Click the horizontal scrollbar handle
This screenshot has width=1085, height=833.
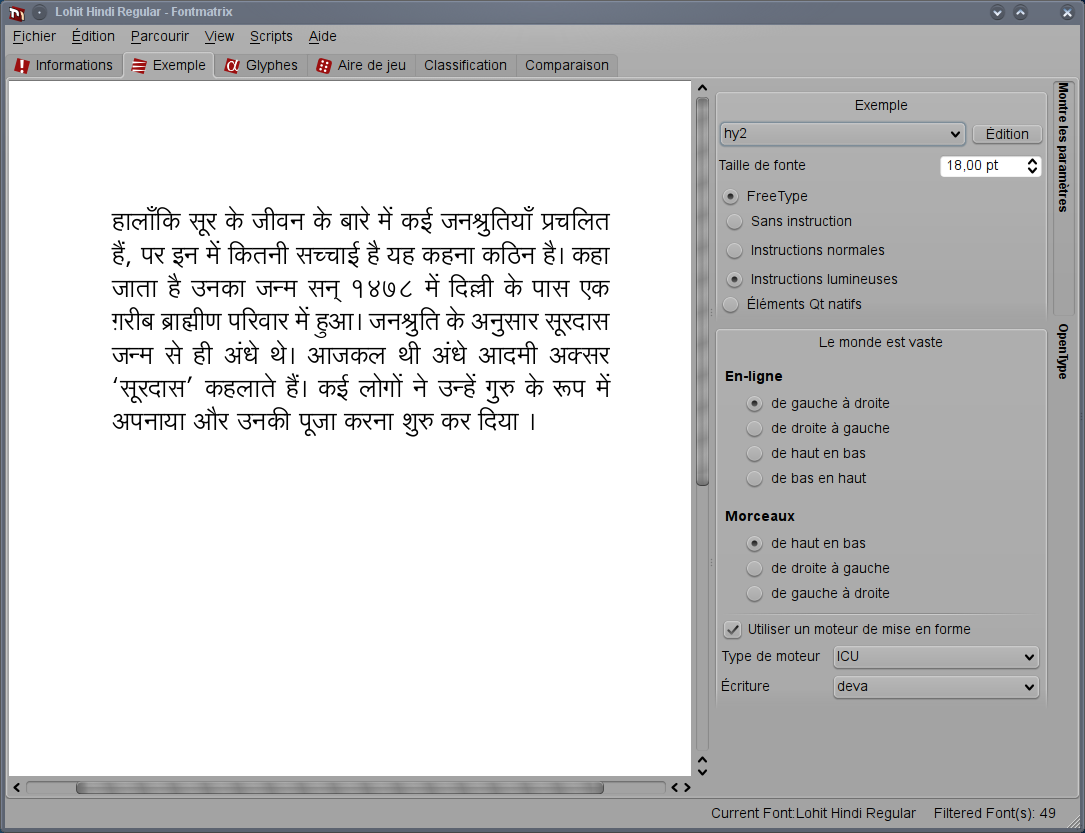click(340, 787)
